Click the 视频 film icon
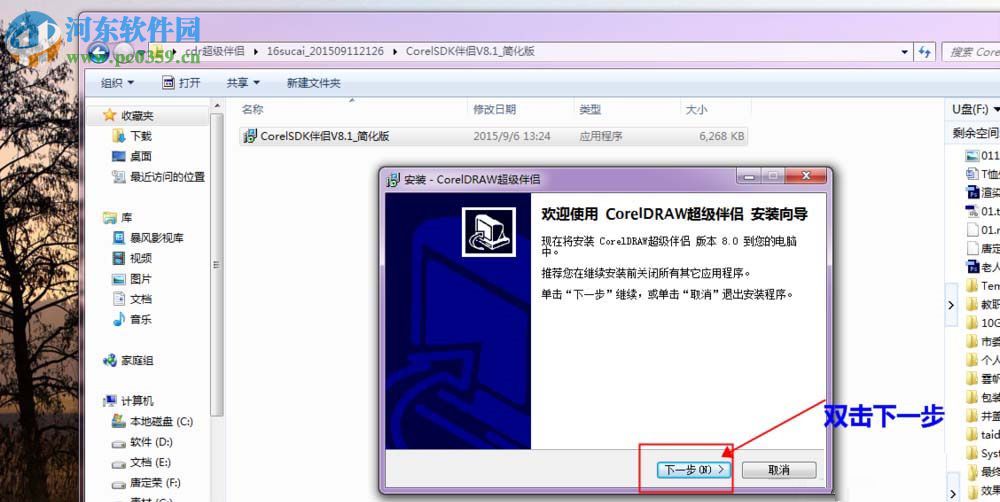1000x502 pixels. pyautogui.click(x=119, y=258)
